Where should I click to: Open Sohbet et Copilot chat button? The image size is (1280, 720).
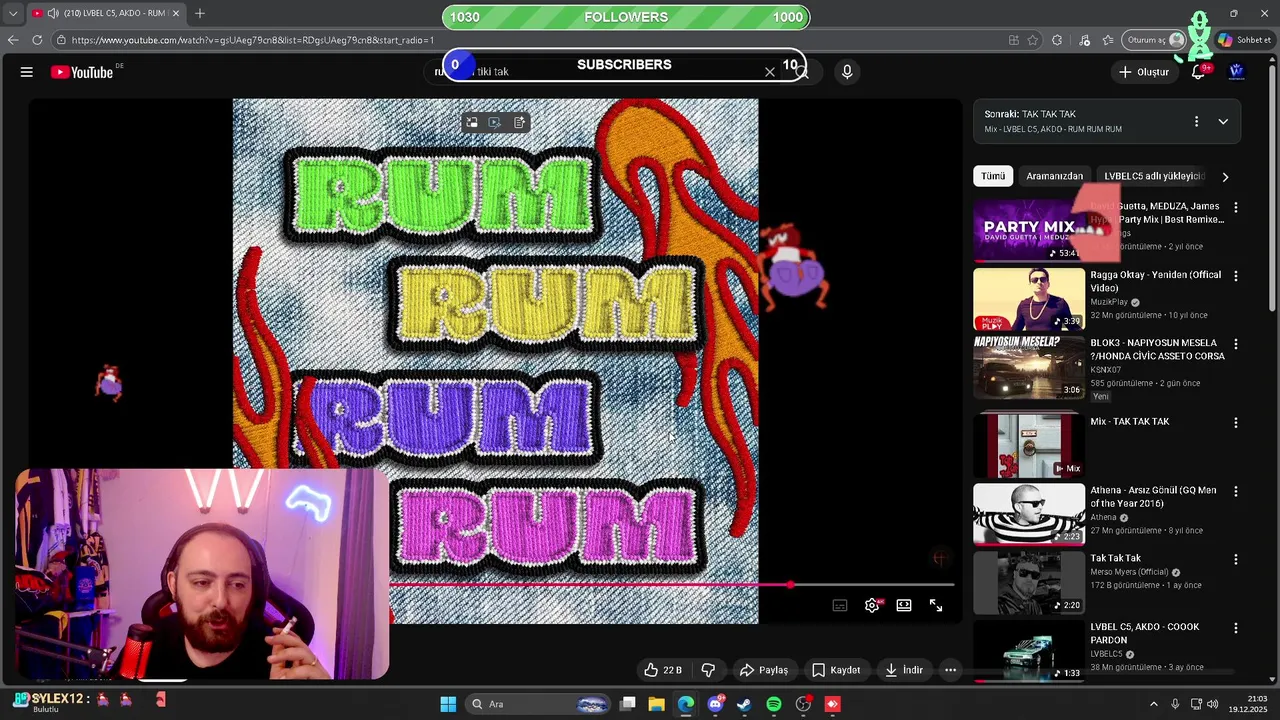click(1244, 40)
